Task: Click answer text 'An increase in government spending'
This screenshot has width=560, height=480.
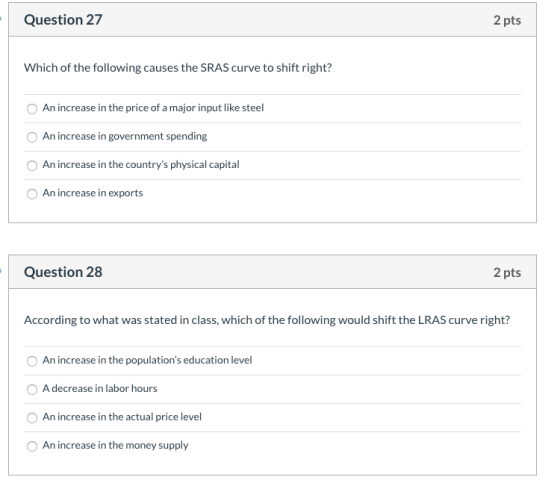Action: click(x=125, y=136)
